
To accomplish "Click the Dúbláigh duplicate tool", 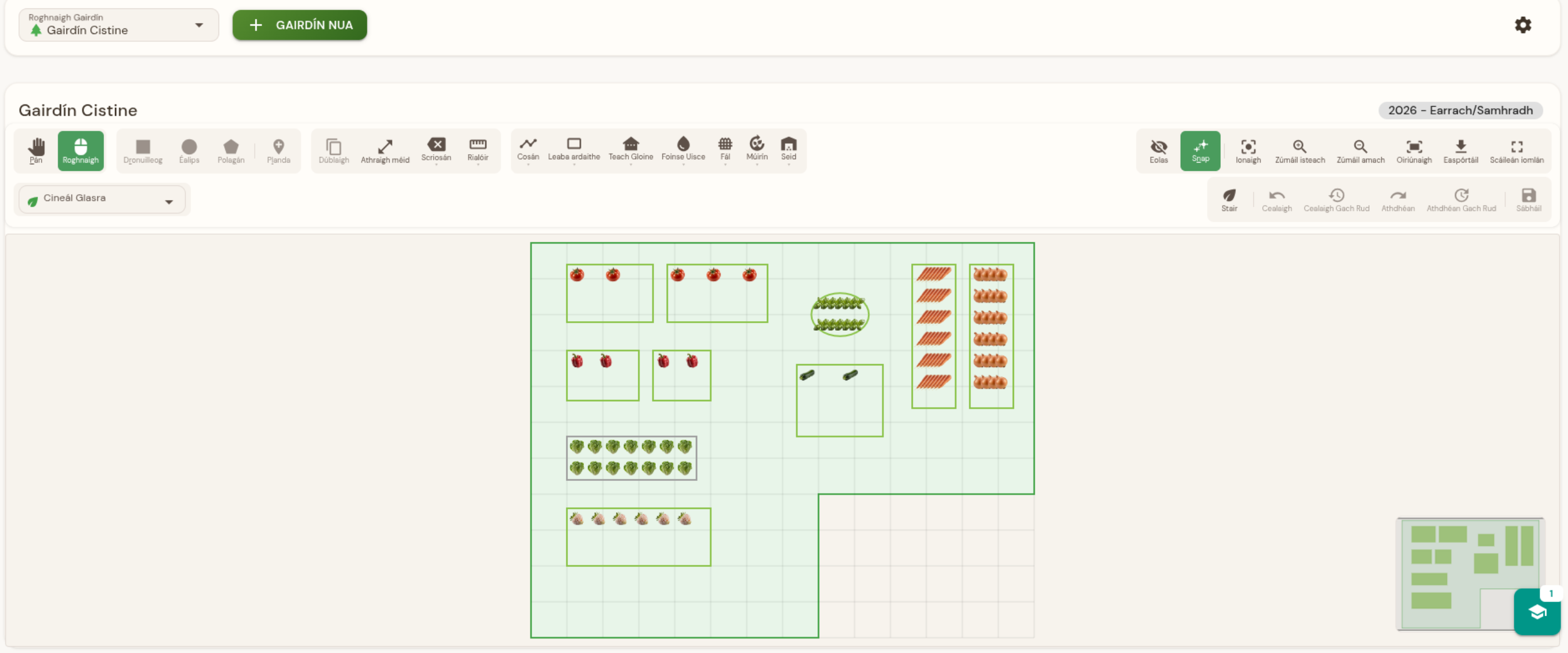I will click(334, 150).
